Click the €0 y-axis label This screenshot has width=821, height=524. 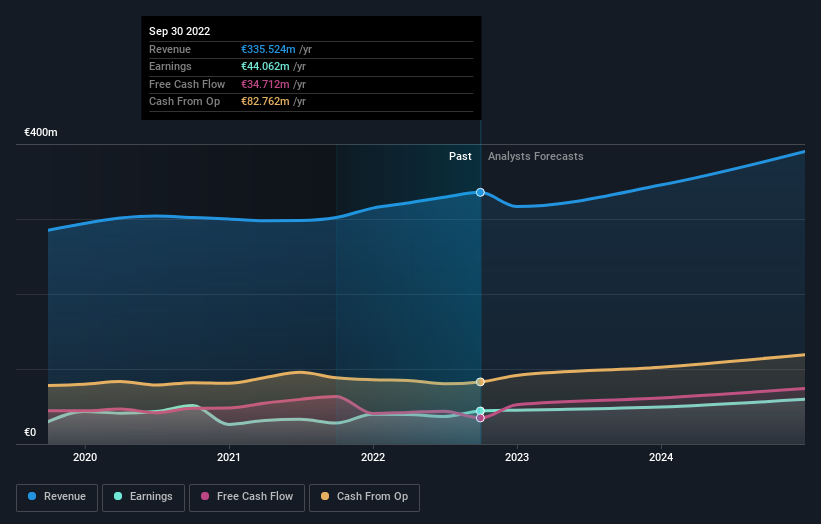click(x=30, y=432)
